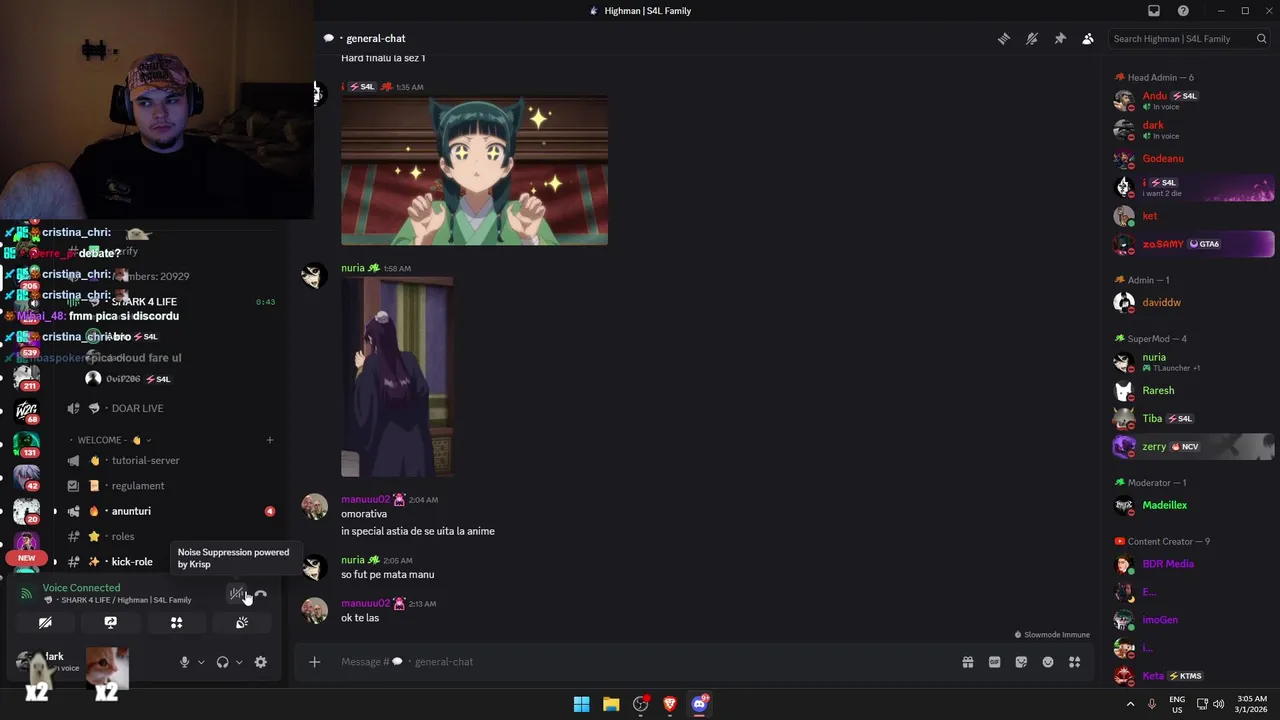Open apps launcher in message bar
This screenshot has width=1280, height=720.
click(x=1075, y=662)
